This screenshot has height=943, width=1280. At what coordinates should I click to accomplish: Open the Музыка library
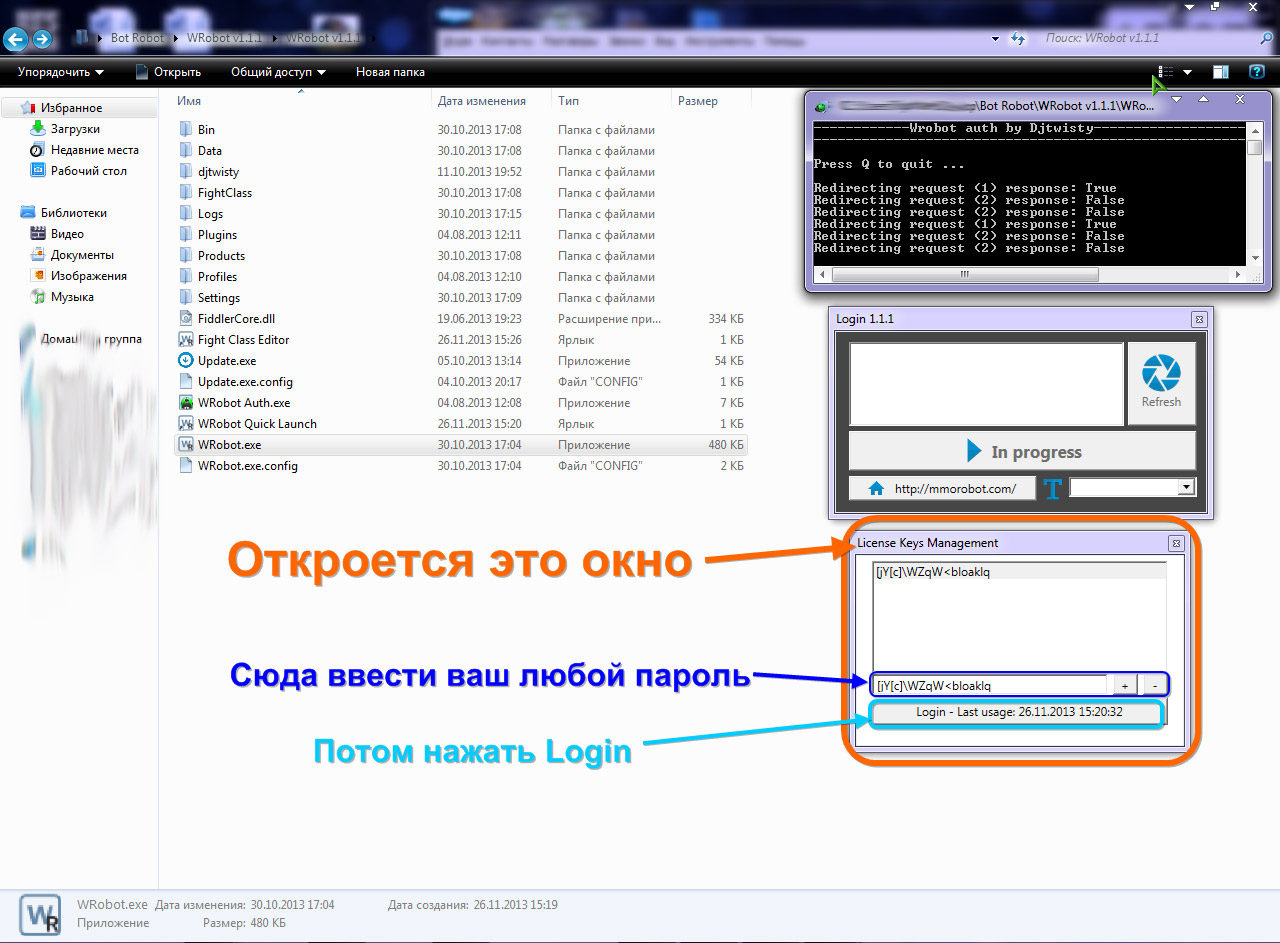pos(72,297)
